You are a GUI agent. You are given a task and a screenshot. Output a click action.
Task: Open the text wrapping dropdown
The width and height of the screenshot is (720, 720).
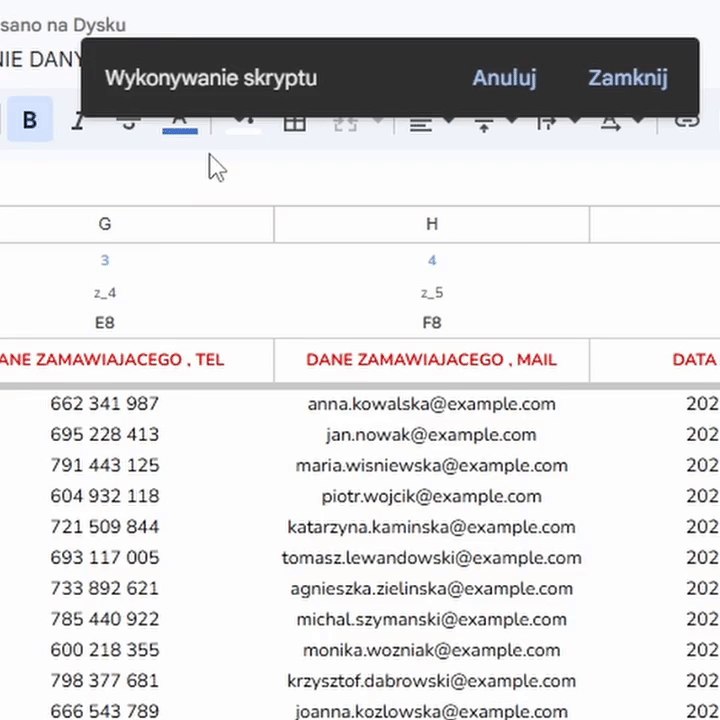coord(555,123)
